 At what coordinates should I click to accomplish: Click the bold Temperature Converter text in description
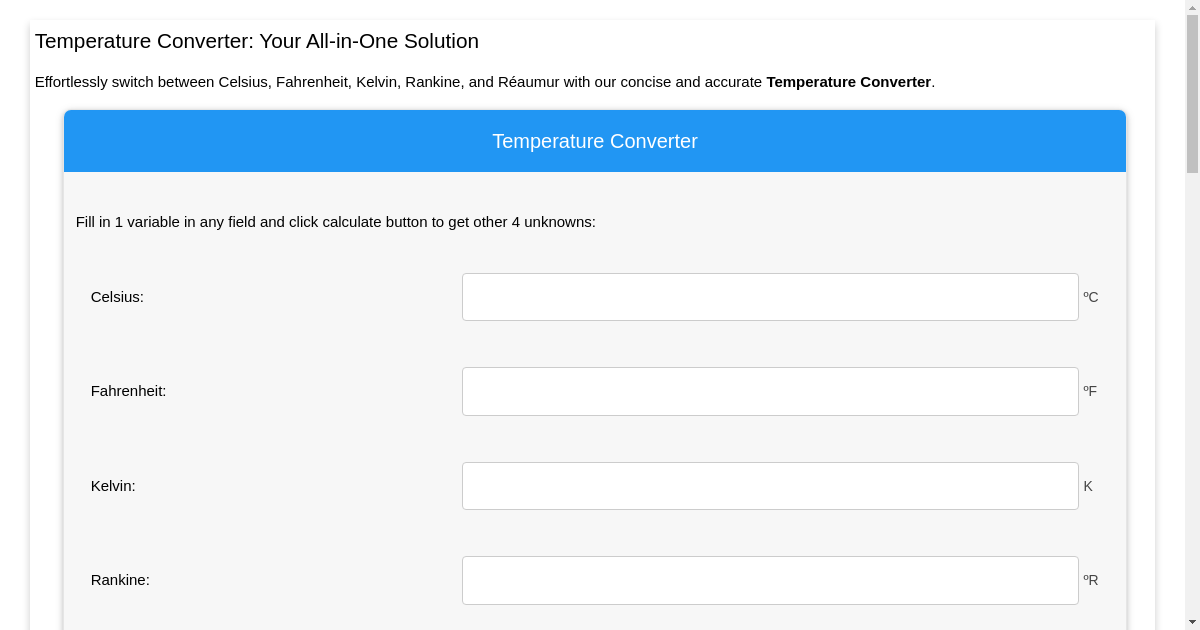848,82
